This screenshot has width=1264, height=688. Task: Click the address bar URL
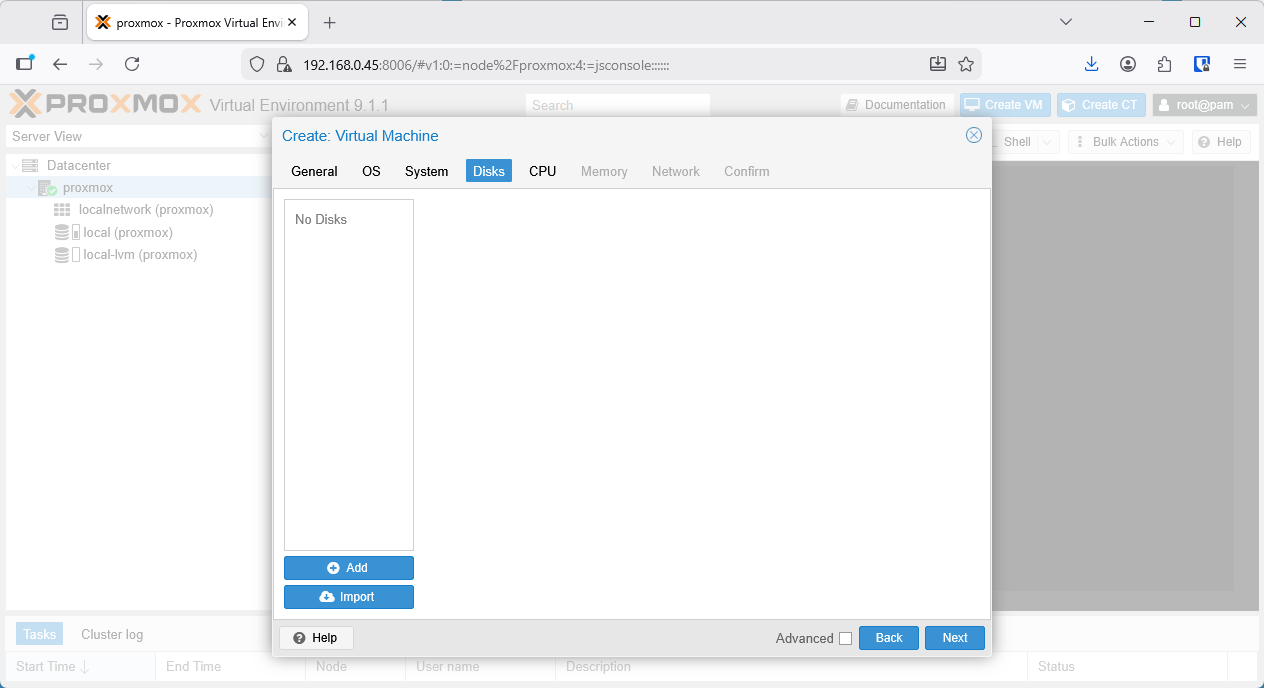coord(486,64)
